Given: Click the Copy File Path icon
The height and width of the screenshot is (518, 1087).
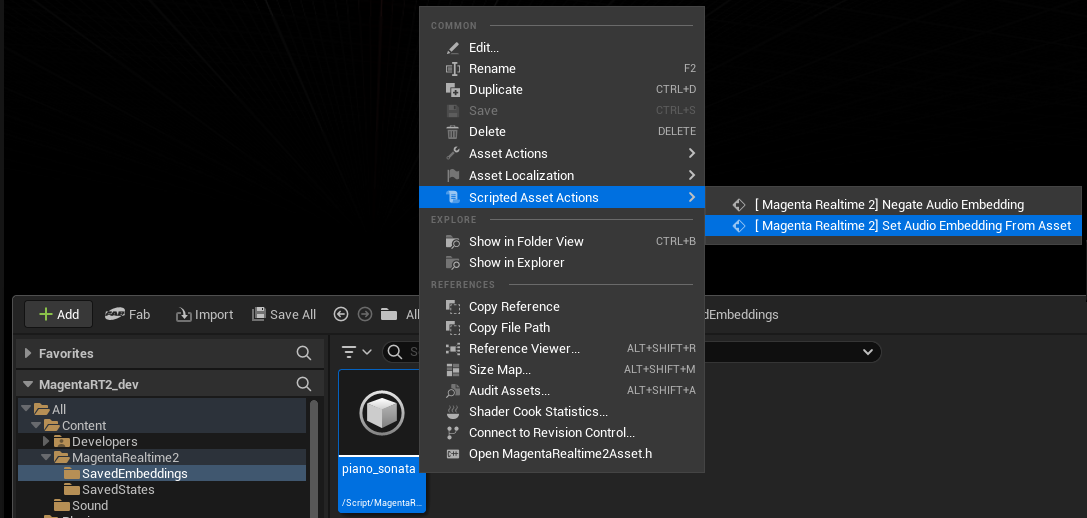Looking at the screenshot, I should pos(453,327).
